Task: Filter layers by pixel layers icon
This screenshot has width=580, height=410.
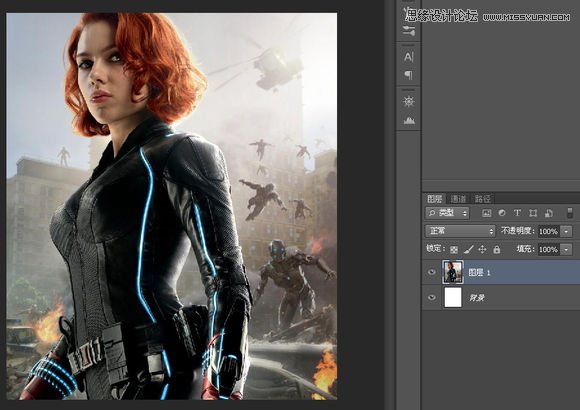Action: tap(487, 213)
